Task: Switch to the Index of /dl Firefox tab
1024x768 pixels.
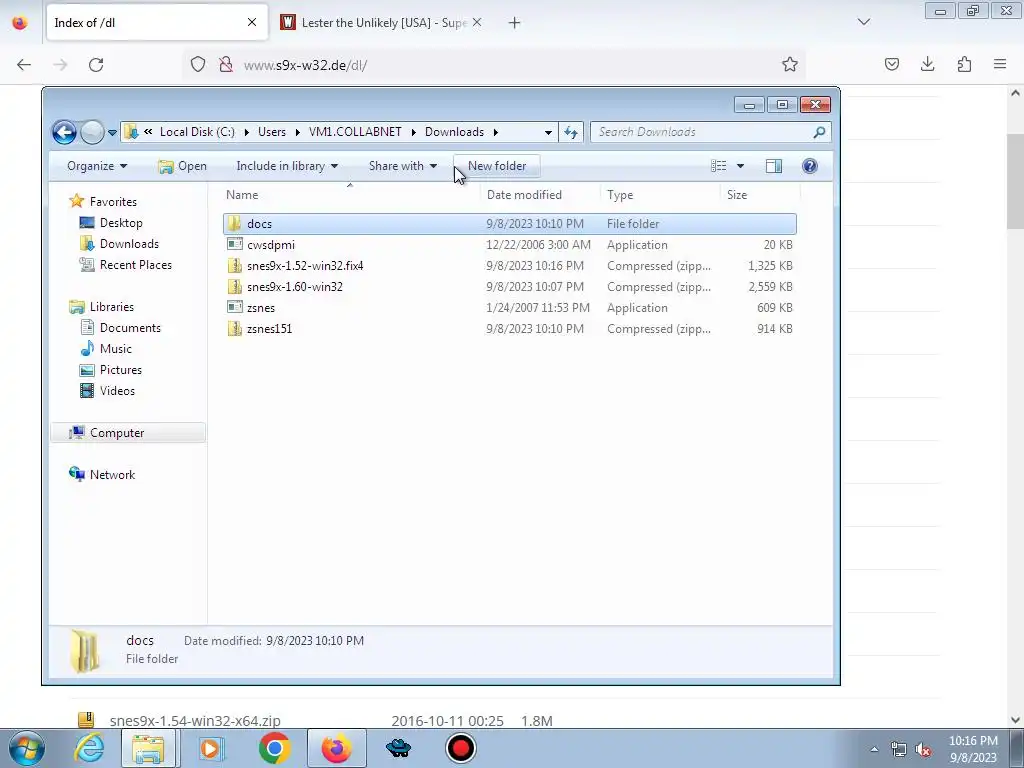Action: point(157,22)
